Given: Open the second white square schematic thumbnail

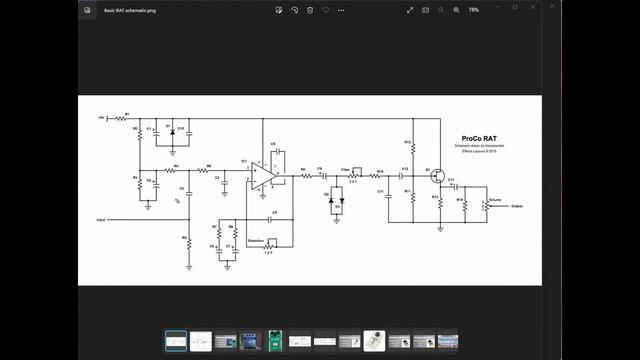Looking at the screenshot, I should [x=201, y=341].
